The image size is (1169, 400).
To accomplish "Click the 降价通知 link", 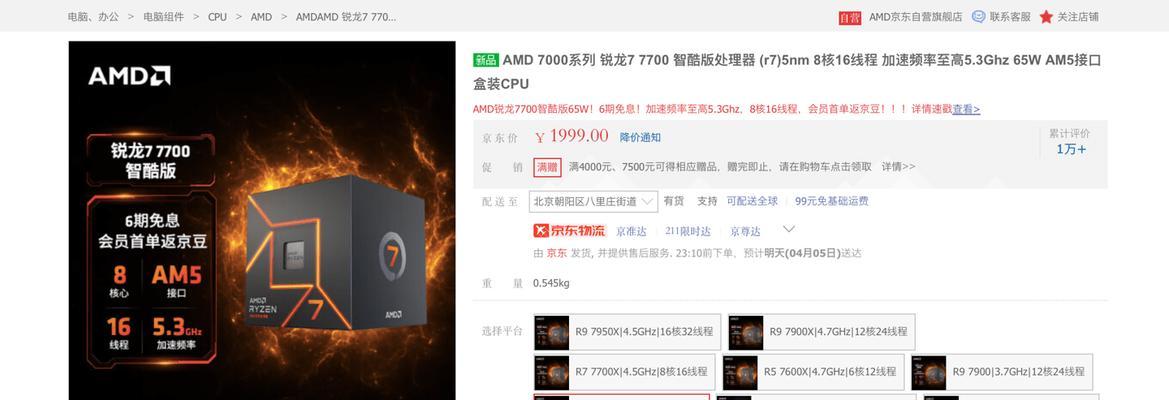I will (x=640, y=137).
